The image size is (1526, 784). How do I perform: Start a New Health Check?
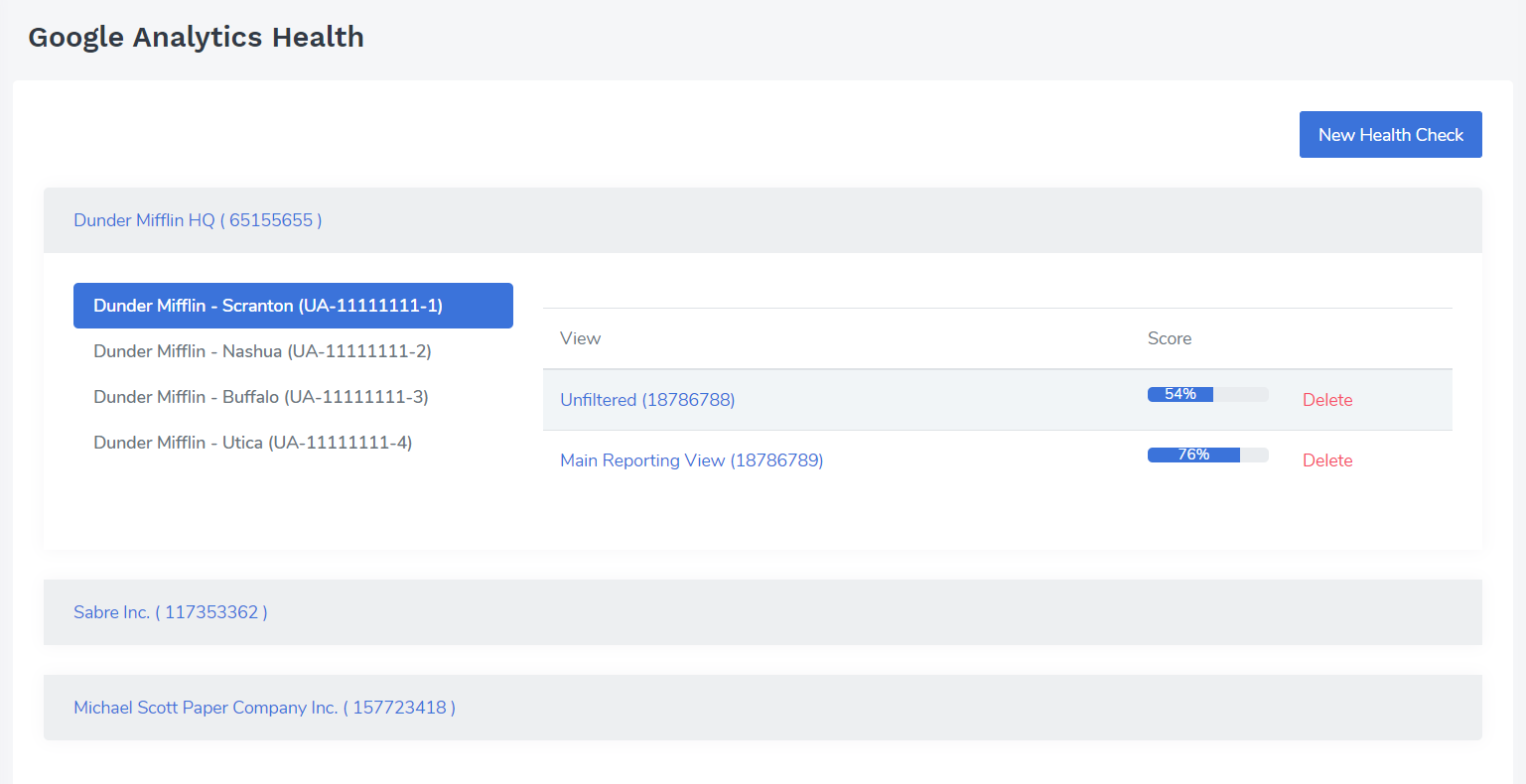[x=1390, y=135]
